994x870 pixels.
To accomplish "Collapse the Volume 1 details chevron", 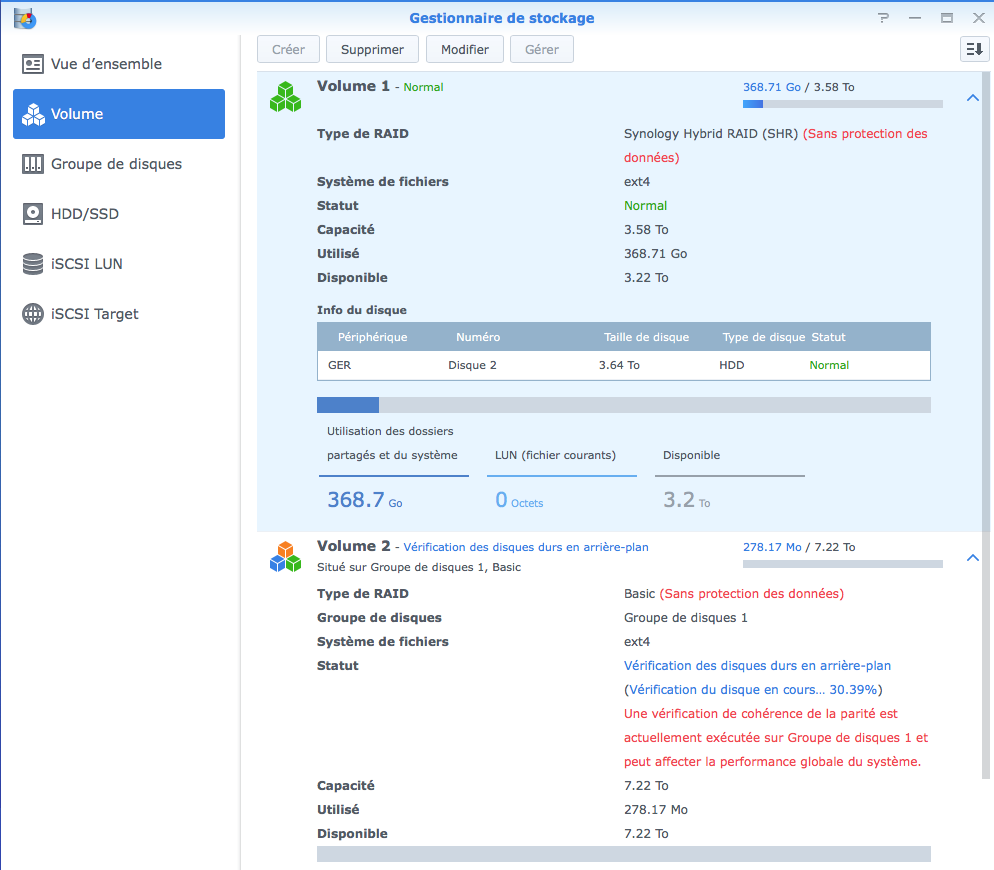I will pos(972,98).
